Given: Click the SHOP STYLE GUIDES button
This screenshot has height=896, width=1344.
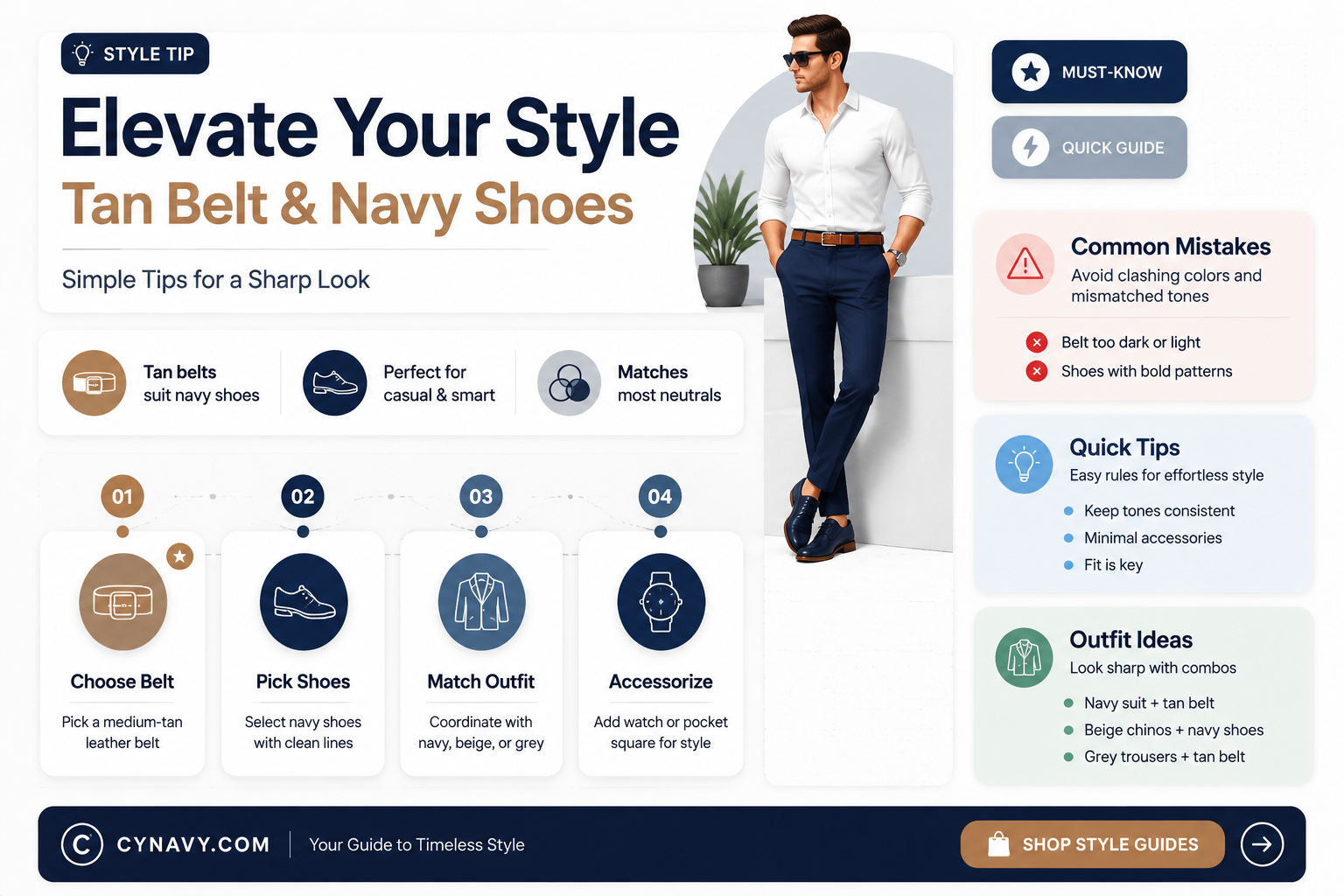Looking at the screenshot, I should click(1092, 844).
